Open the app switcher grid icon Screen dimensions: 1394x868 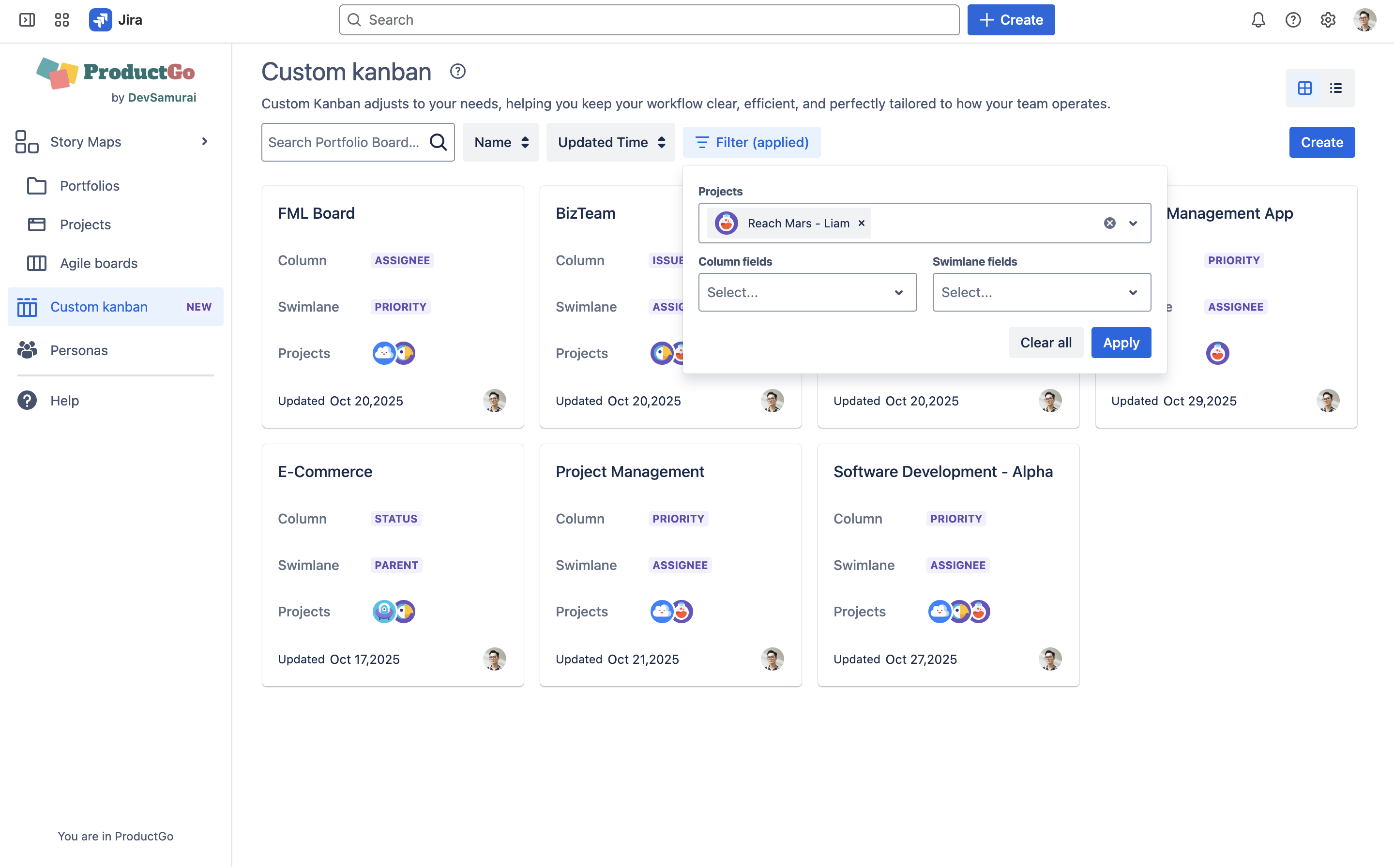coord(61,20)
